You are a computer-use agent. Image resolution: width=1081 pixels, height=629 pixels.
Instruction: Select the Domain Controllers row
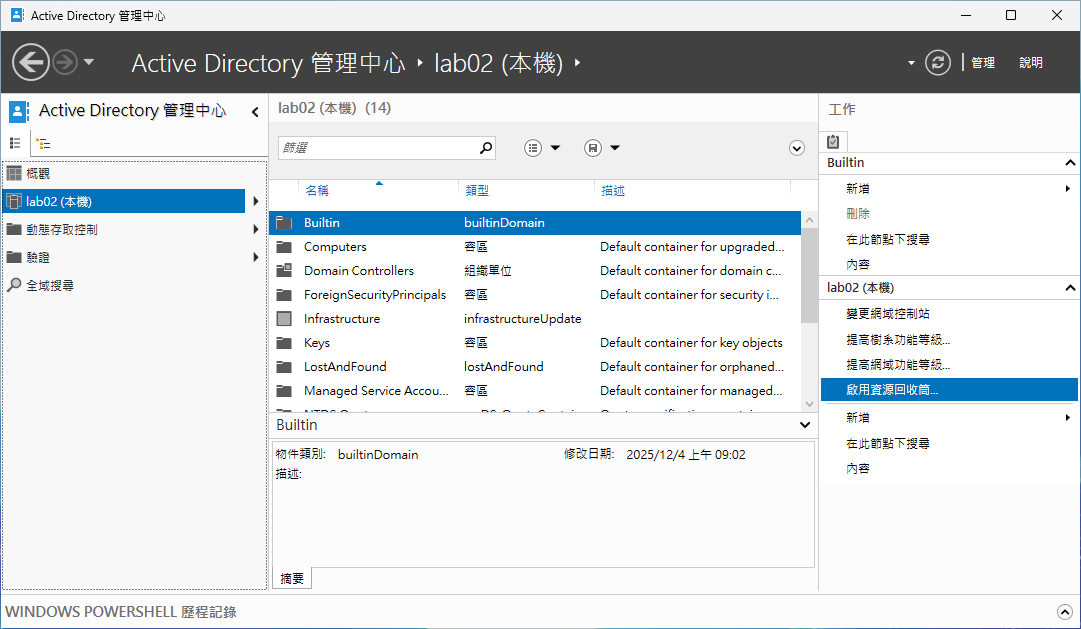[x=535, y=271]
